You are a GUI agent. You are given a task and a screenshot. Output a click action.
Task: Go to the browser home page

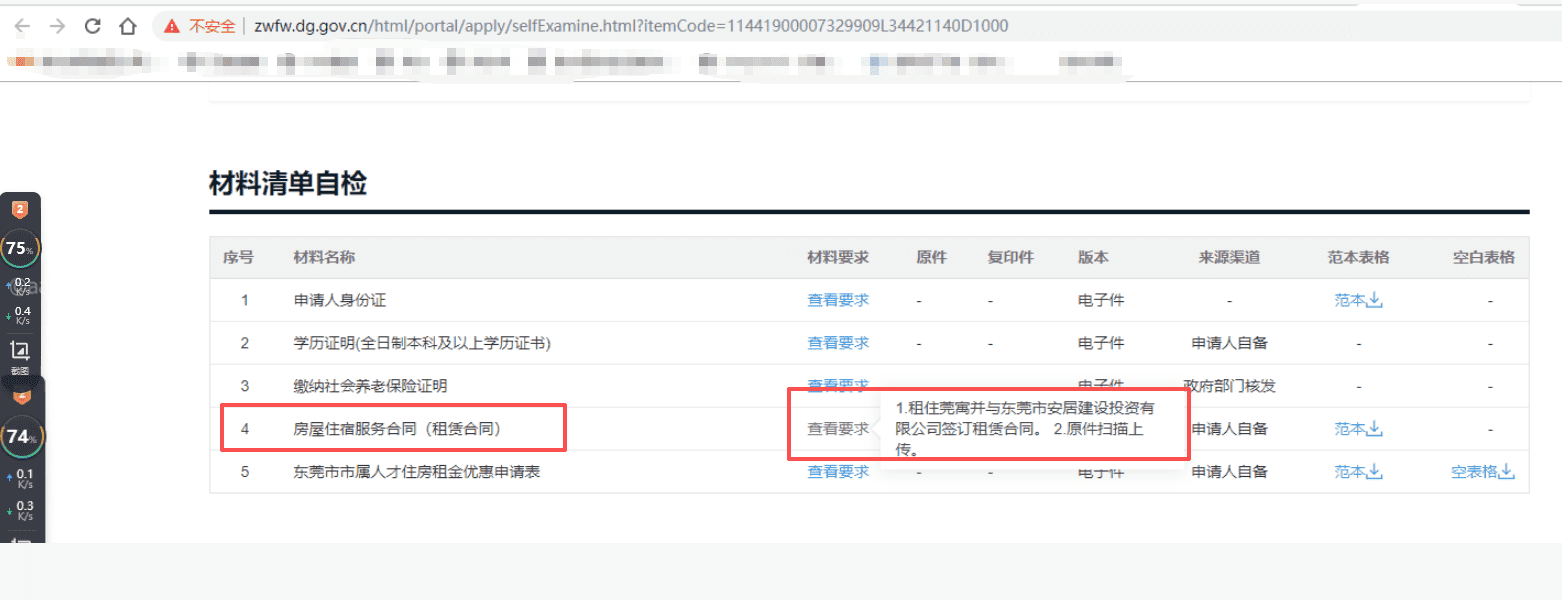click(x=127, y=26)
